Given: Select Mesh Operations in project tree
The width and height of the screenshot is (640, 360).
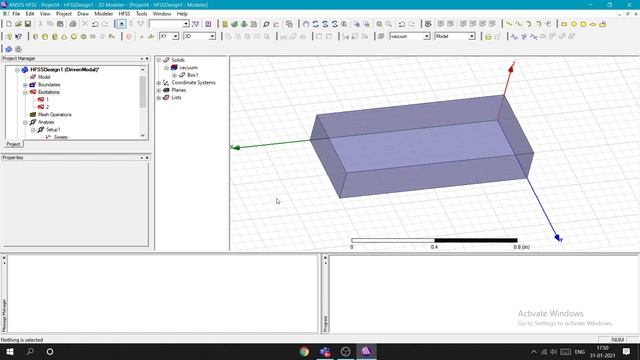Looking at the screenshot, I should click(x=55, y=115).
